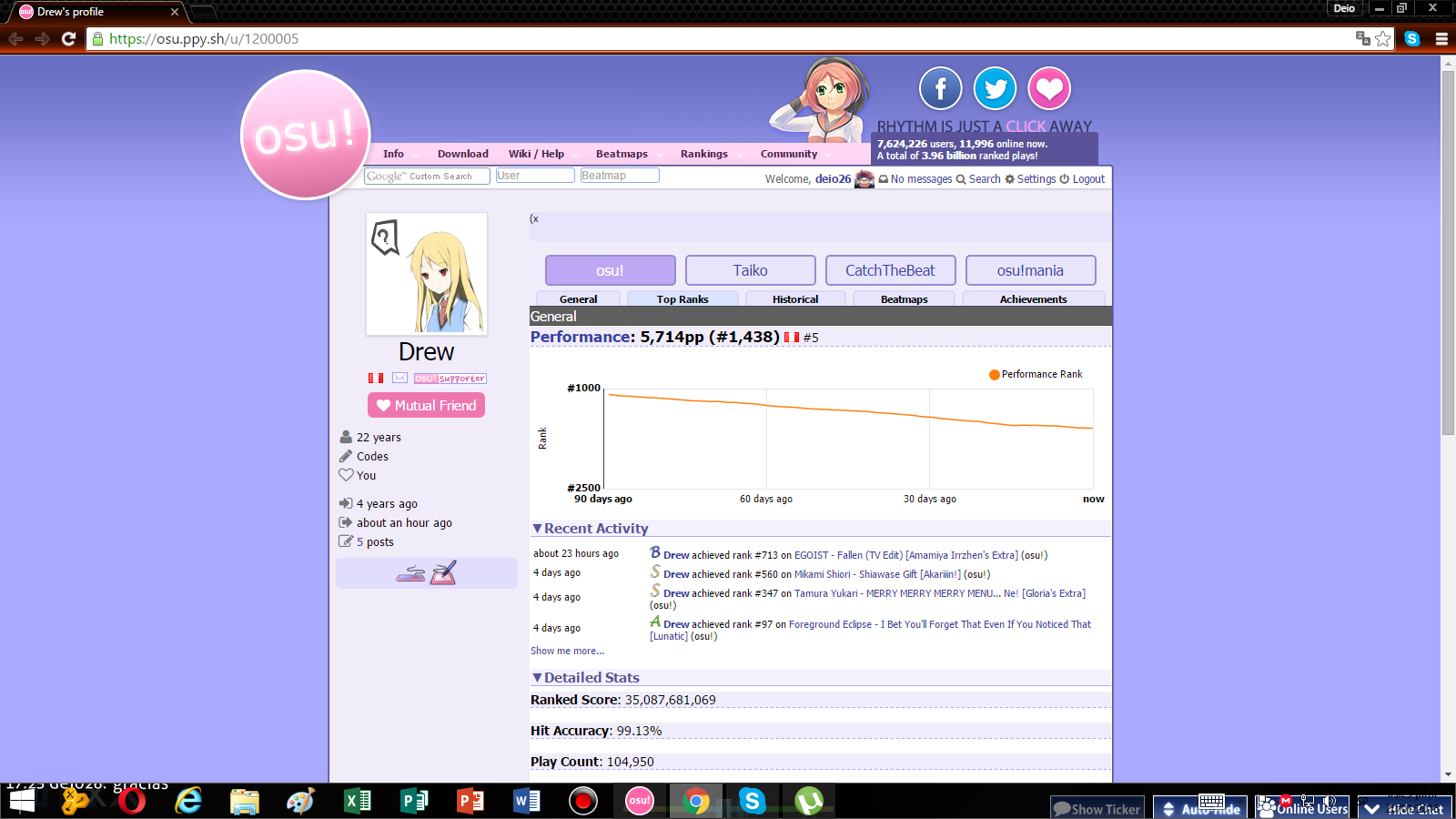1456x819 pixels.
Task: Open the Rankings menu item
Action: 704,154
